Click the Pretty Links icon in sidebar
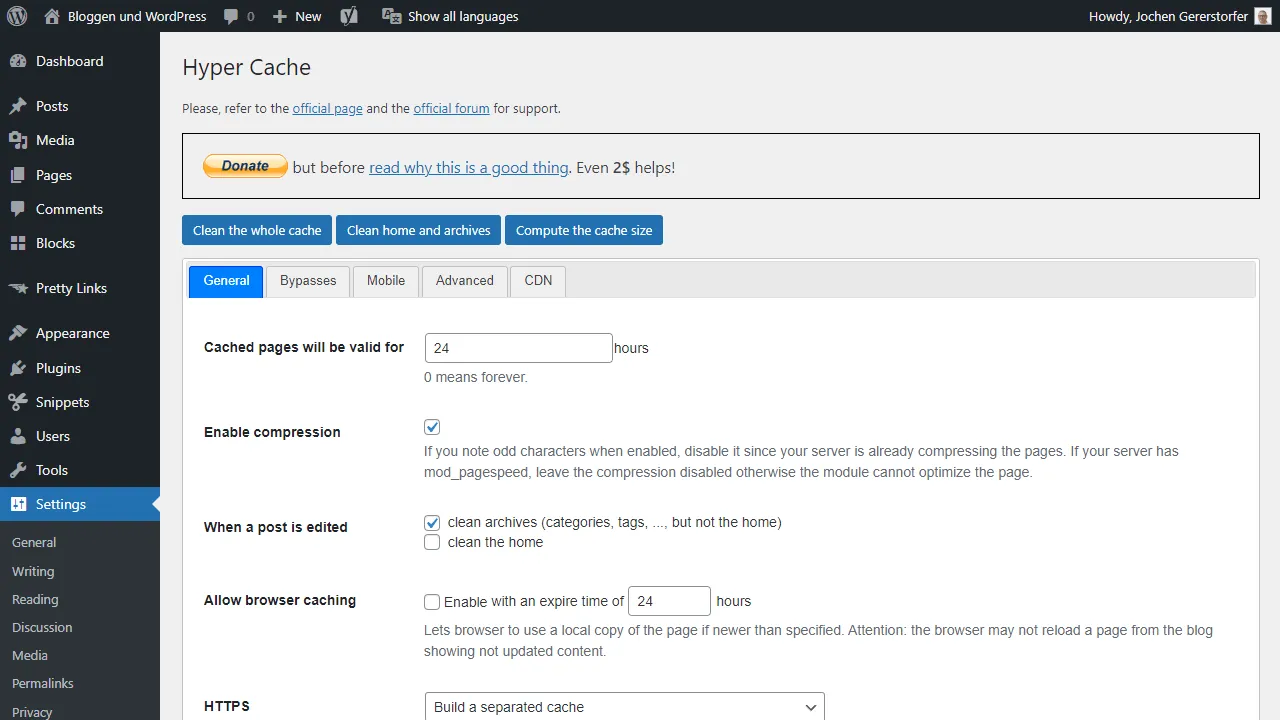The width and height of the screenshot is (1280, 720). pyautogui.click(x=18, y=288)
